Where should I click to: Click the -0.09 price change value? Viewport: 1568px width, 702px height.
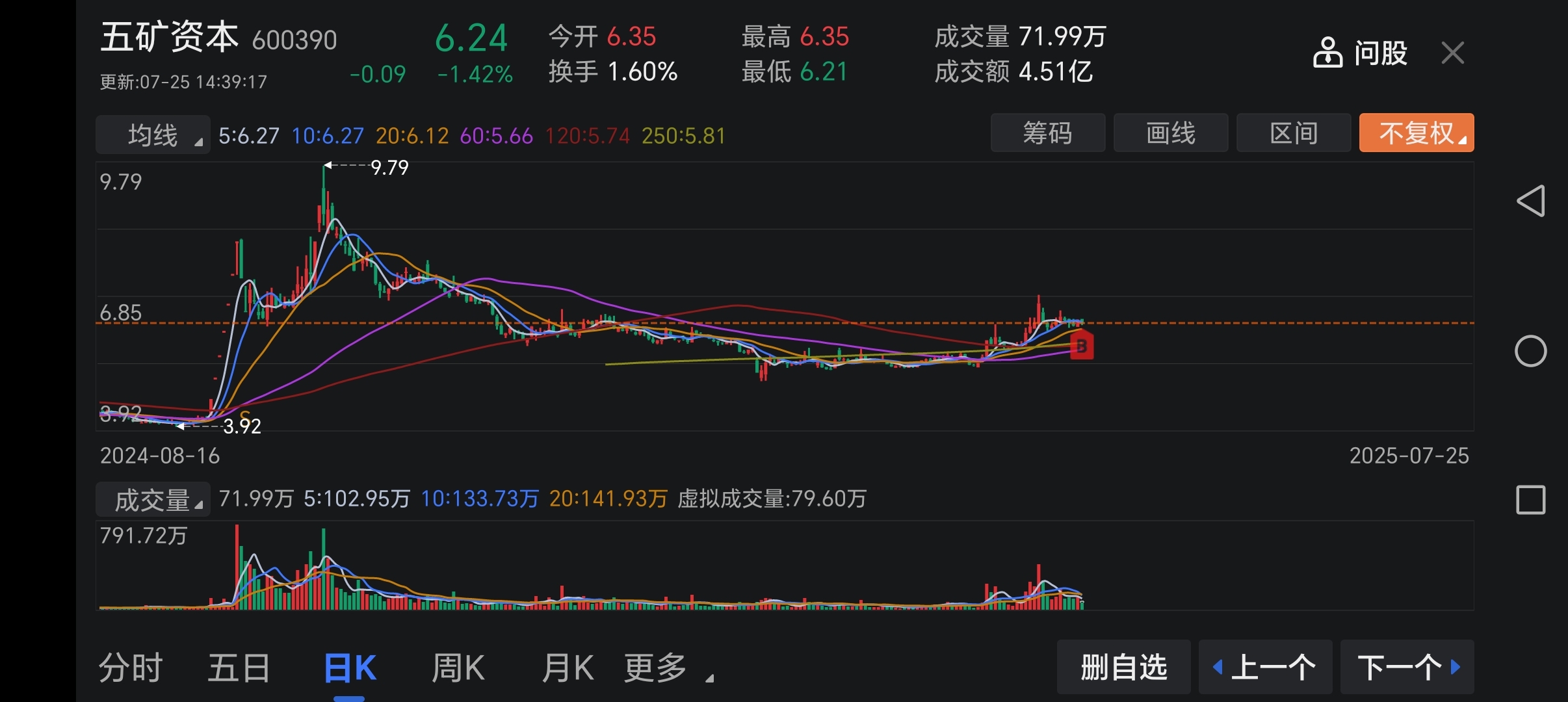click(x=378, y=74)
